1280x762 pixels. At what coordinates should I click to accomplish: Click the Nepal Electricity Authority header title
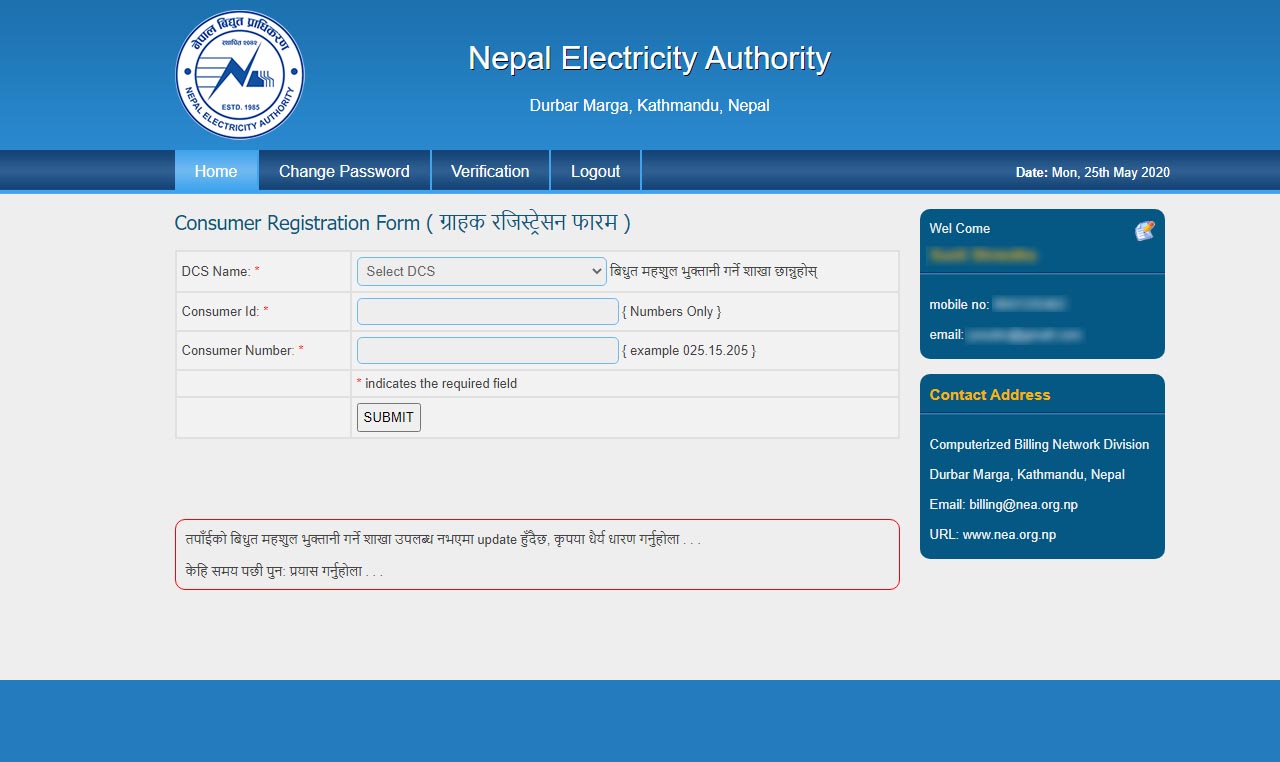tap(649, 58)
